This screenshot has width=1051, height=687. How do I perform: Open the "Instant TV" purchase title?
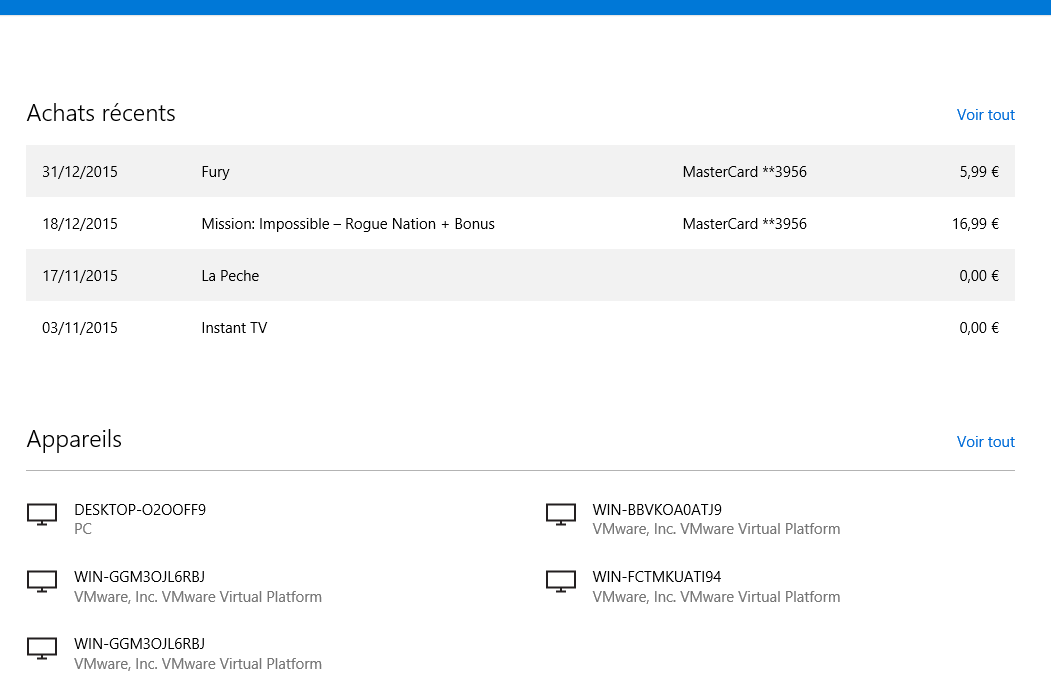[x=234, y=328]
